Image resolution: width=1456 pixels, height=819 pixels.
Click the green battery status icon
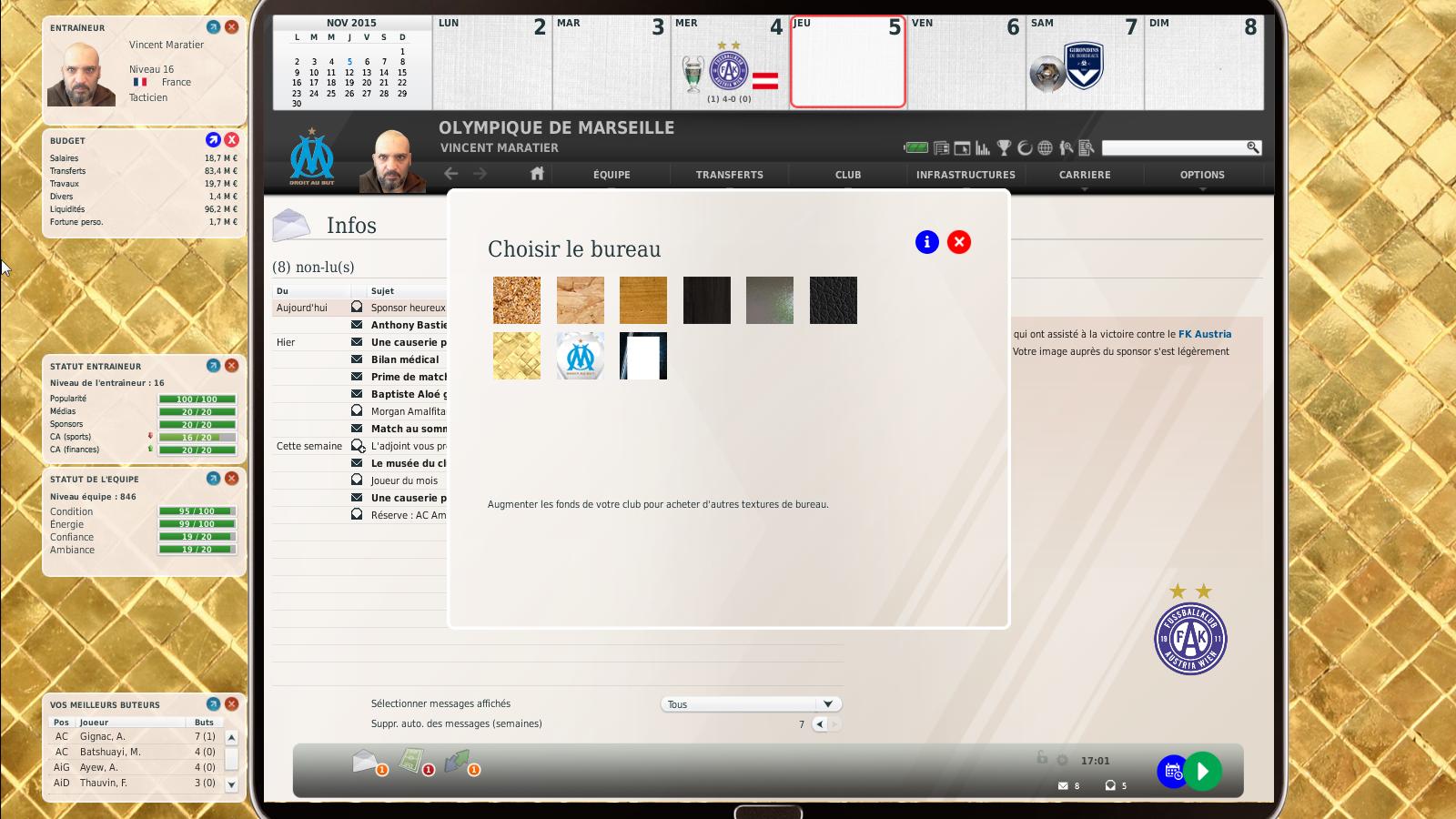(915, 147)
